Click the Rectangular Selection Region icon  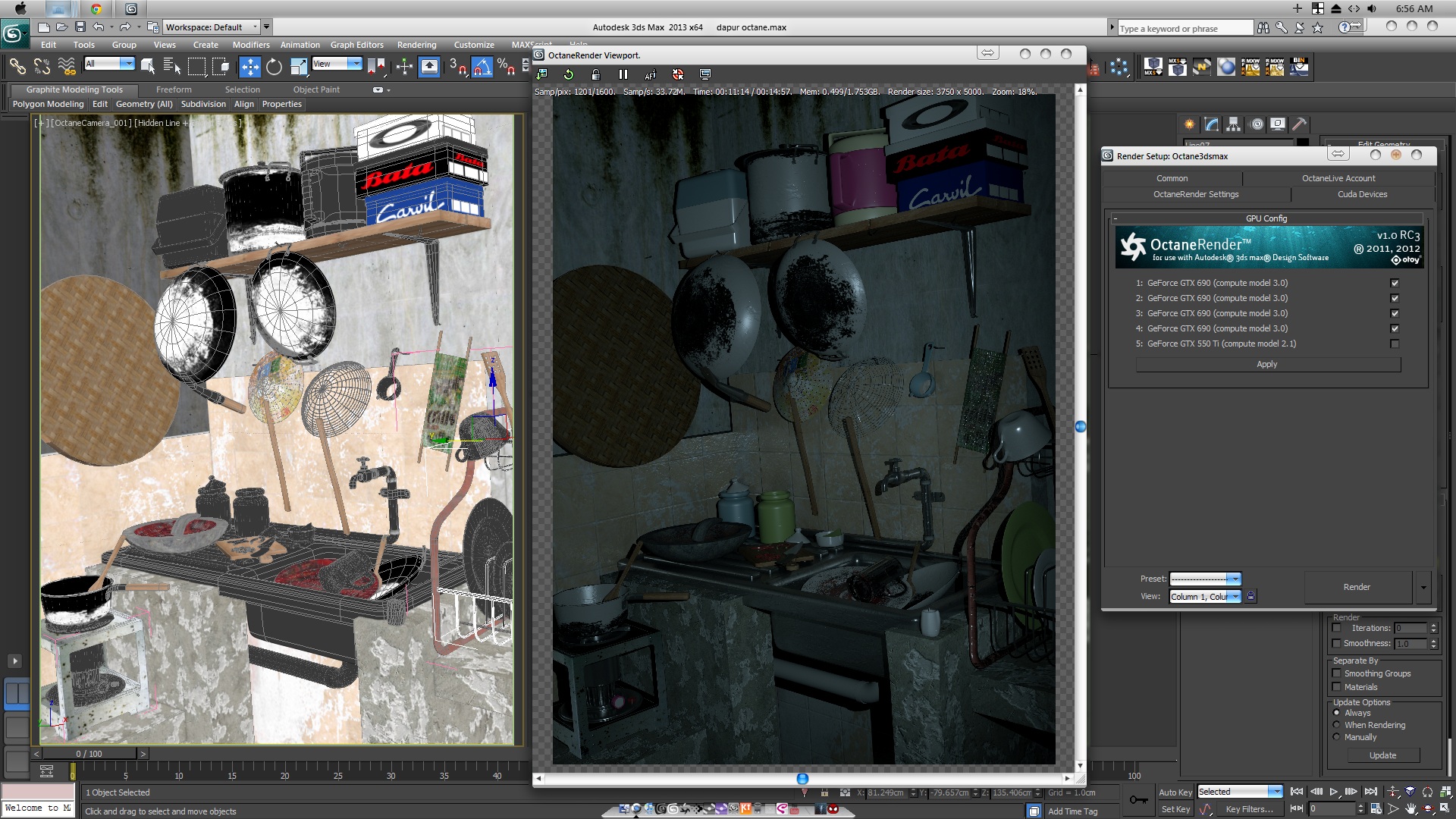coord(196,67)
